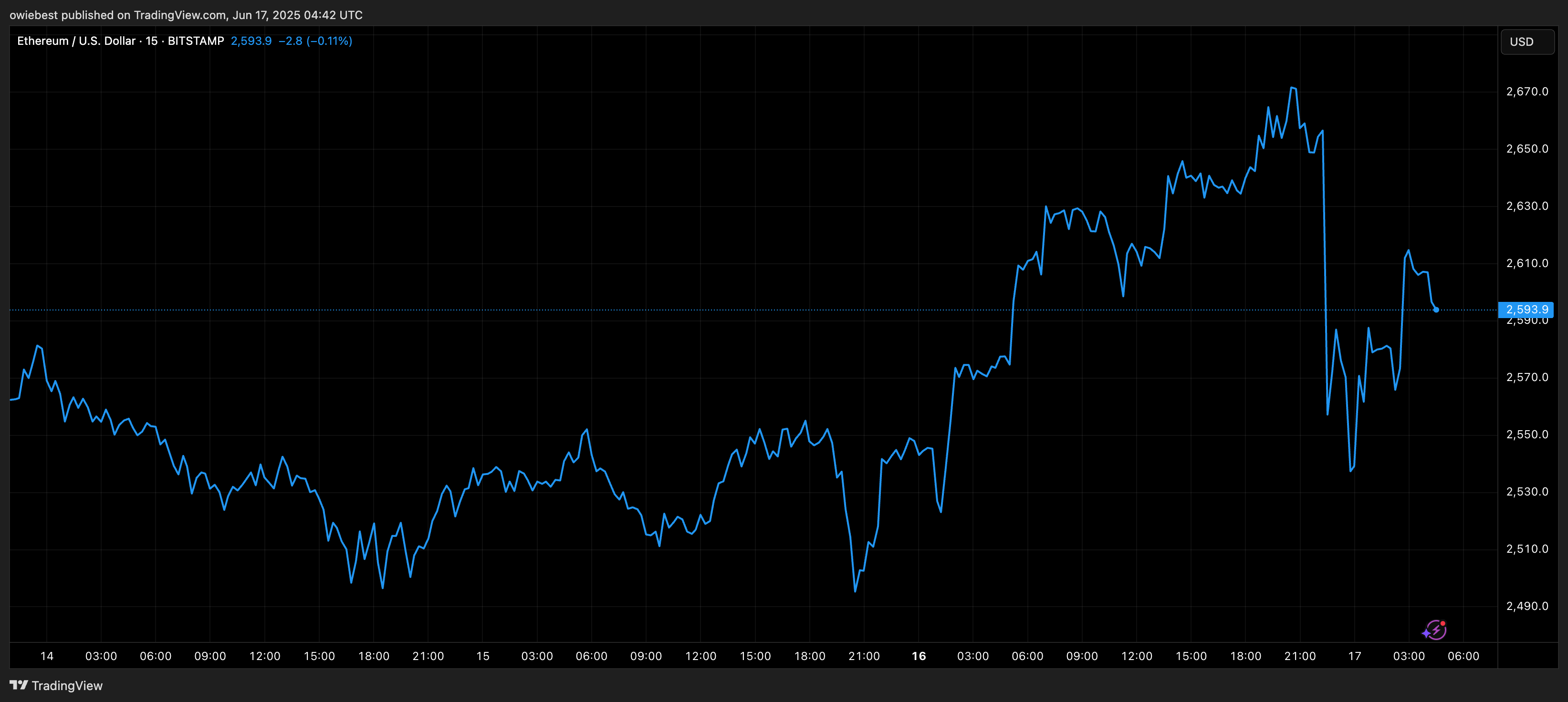The height and width of the screenshot is (702, 1568).
Task: Click the TradingView logo icon
Action: pos(19,685)
